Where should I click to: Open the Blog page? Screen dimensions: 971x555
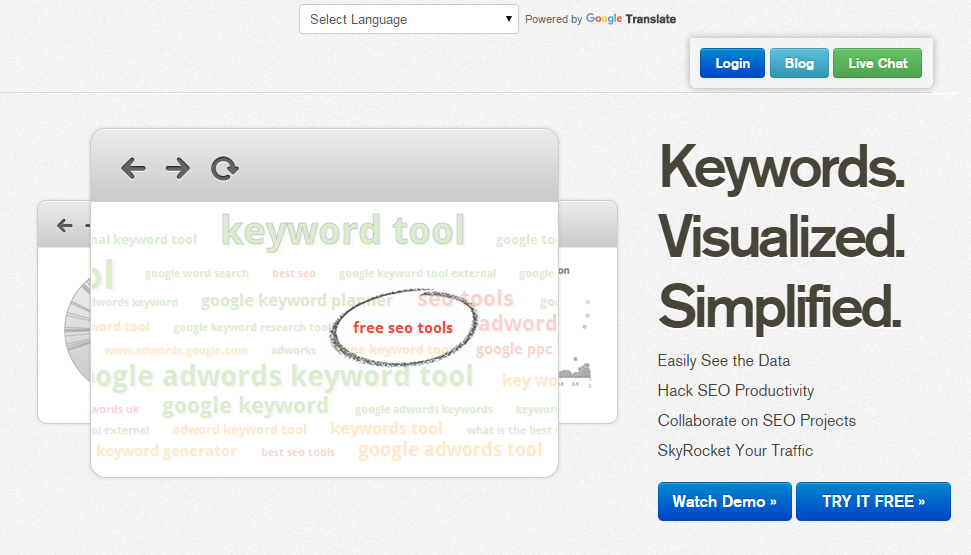click(x=799, y=63)
